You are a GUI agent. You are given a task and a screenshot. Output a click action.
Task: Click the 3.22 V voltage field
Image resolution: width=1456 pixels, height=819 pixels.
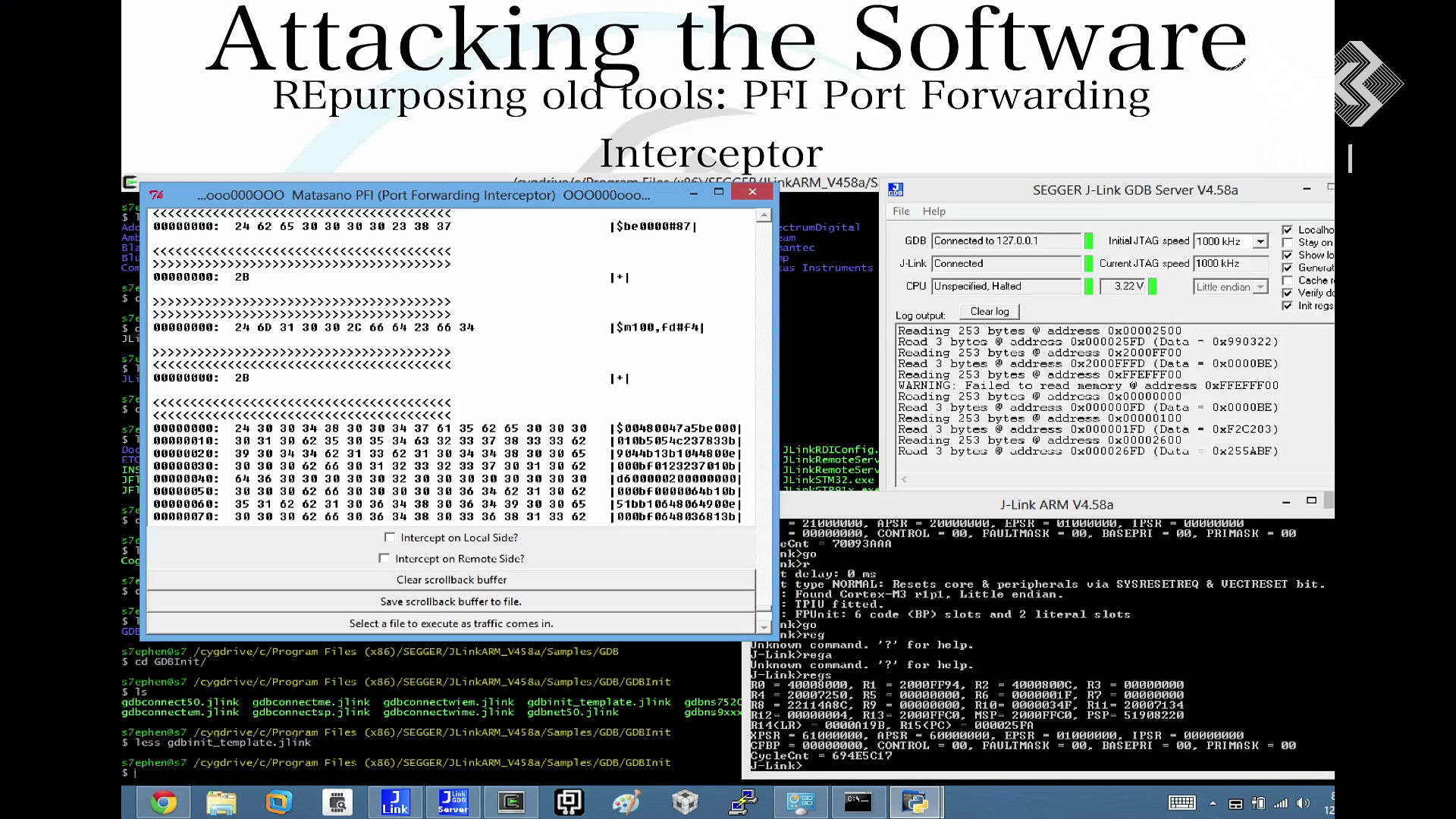pos(1122,287)
